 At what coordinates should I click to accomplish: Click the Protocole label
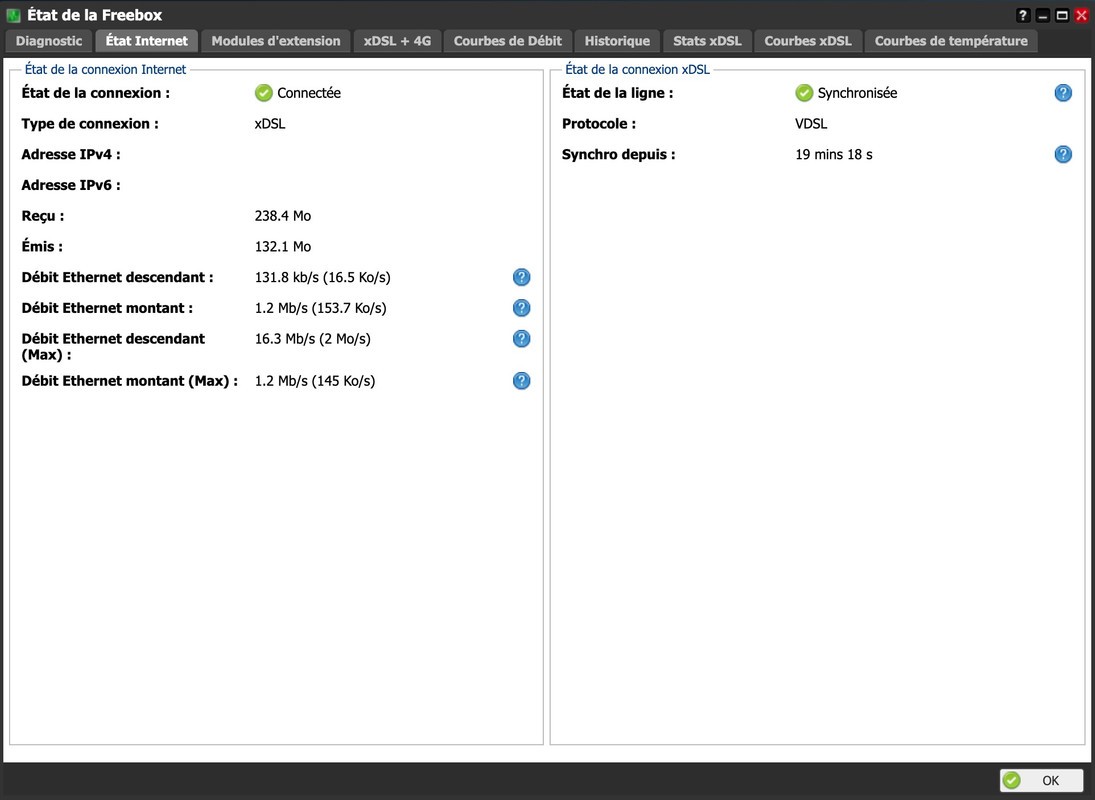click(598, 124)
